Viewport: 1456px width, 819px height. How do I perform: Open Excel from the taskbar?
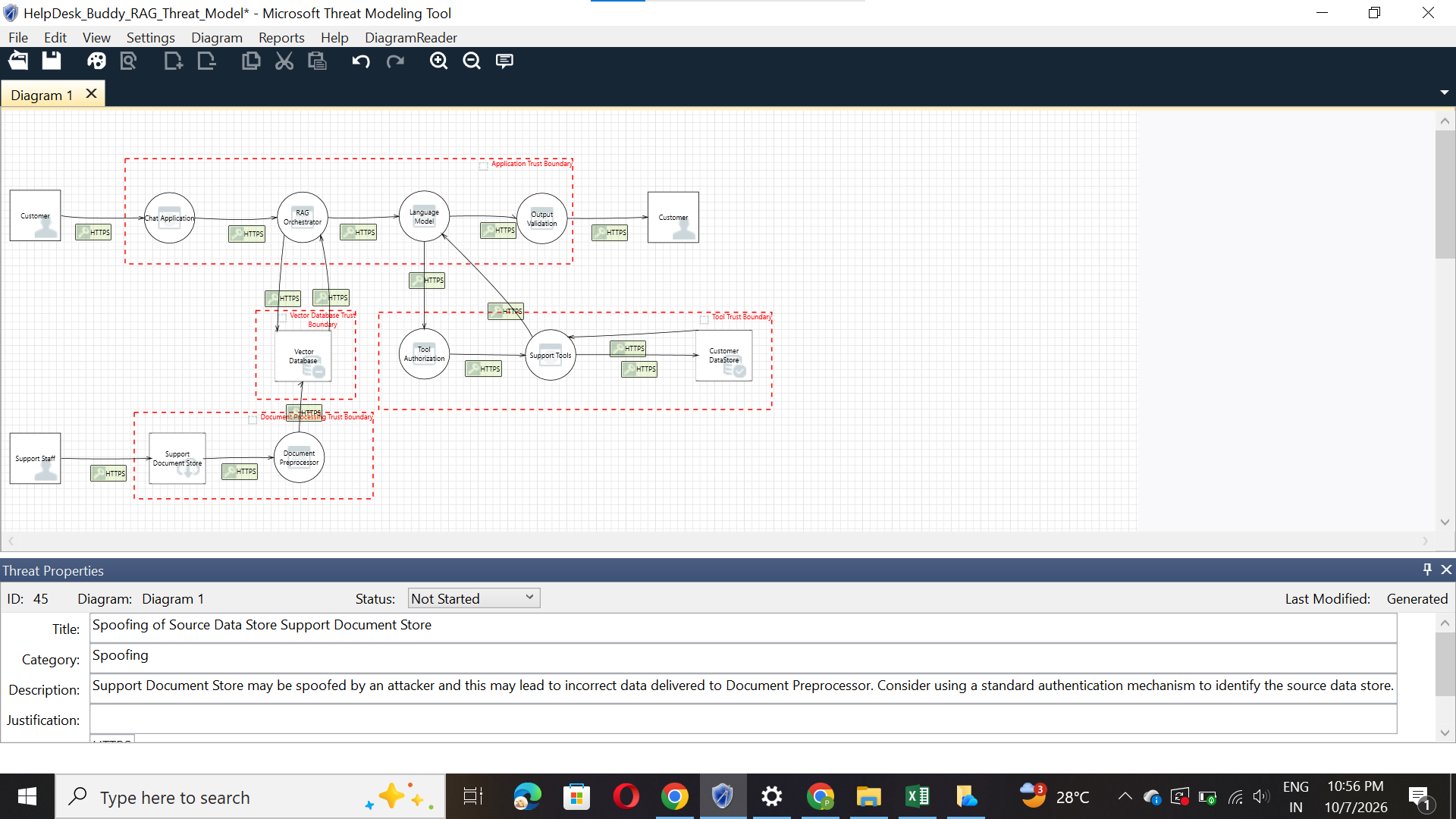[917, 796]
